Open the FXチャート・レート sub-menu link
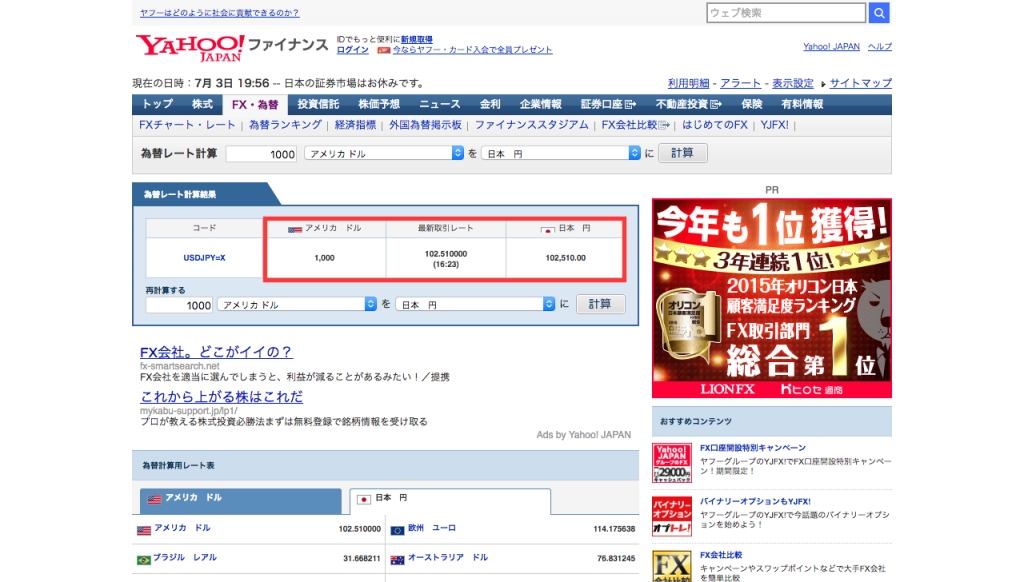Image resolution: width=1024 pixels, height=582 pixels. click(x=187, y=125)
